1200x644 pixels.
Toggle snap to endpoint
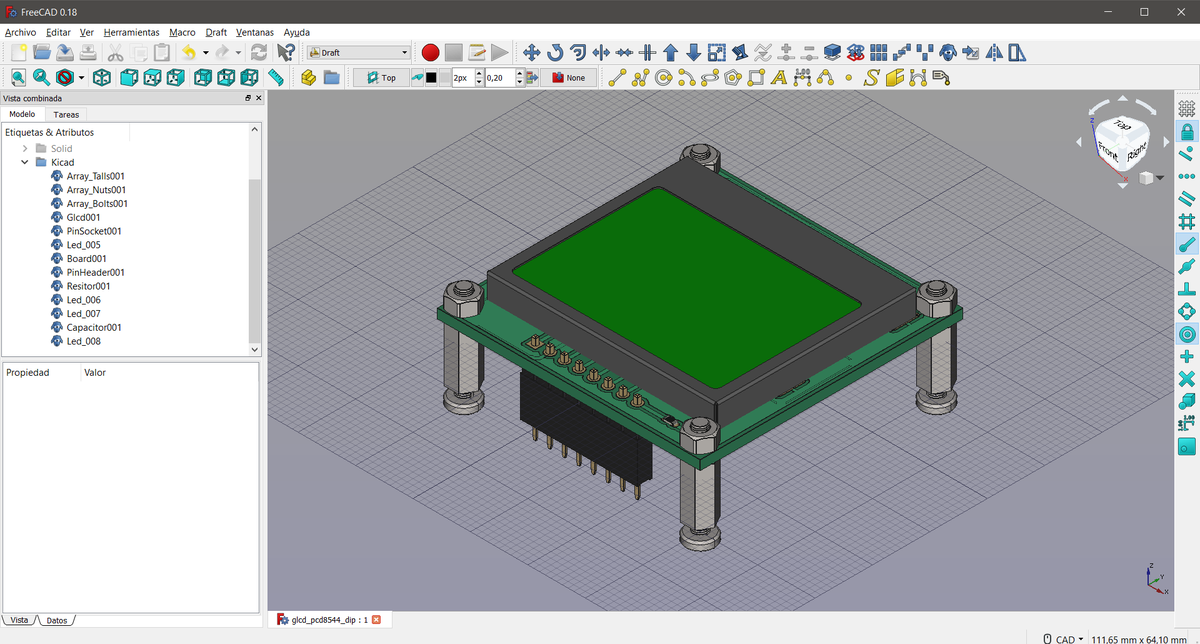[x=1187, y=243]
